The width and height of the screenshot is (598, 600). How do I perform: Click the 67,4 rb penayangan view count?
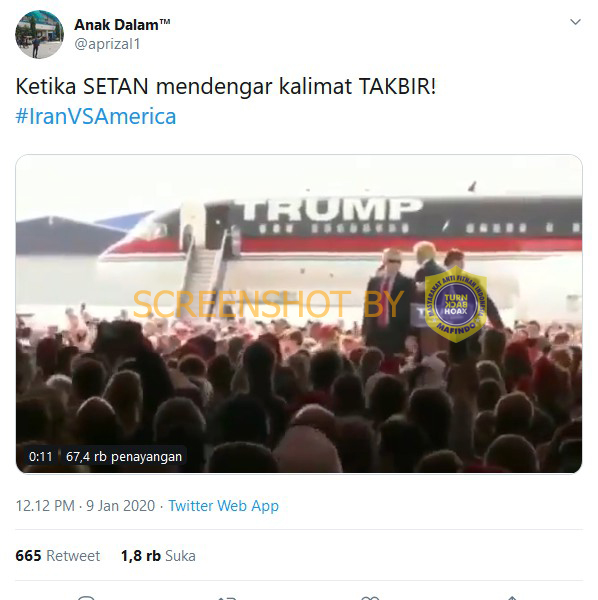click(124, 457)
